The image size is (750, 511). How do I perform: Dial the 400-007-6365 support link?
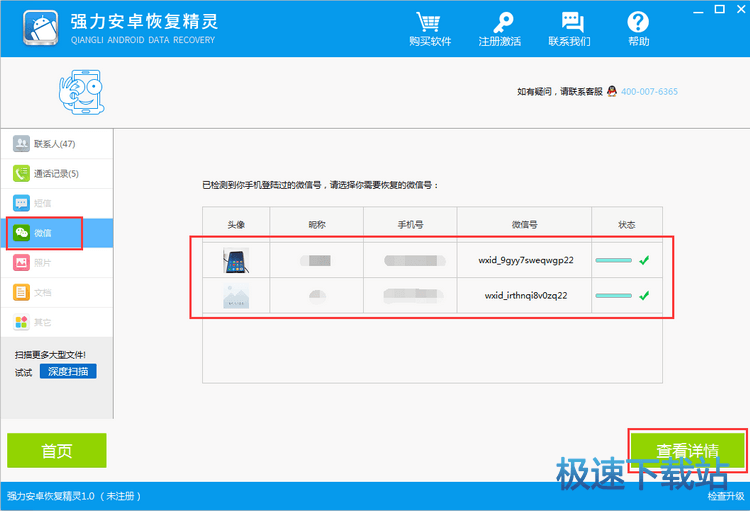click(x=649, y=91)
